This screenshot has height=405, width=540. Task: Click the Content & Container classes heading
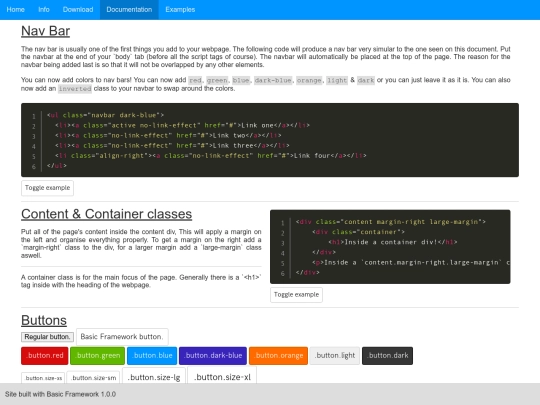[106, 214]
